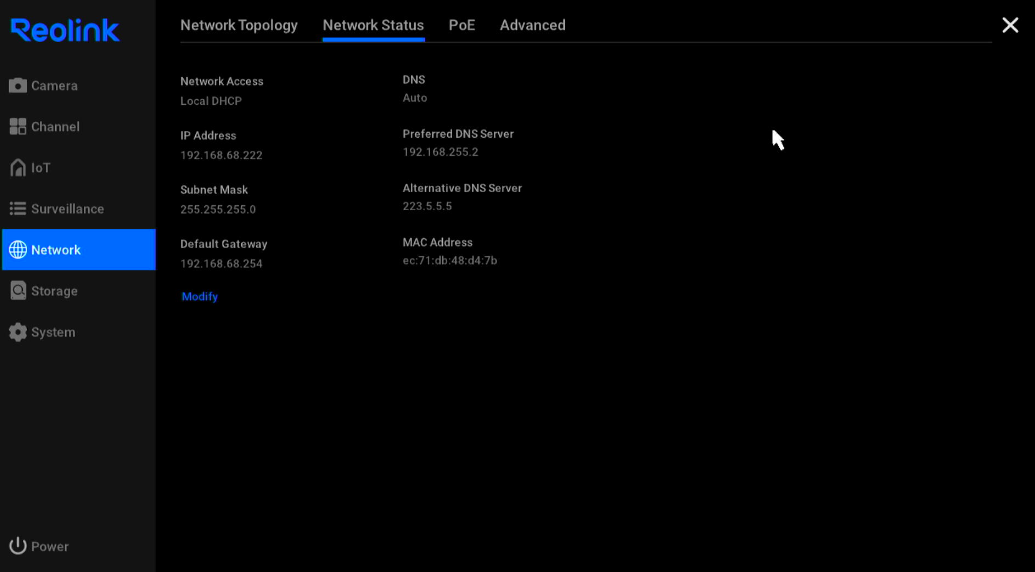Click the Power icon
The image size is (1035, 572).
pyautogui.click(x=18, y=546)
